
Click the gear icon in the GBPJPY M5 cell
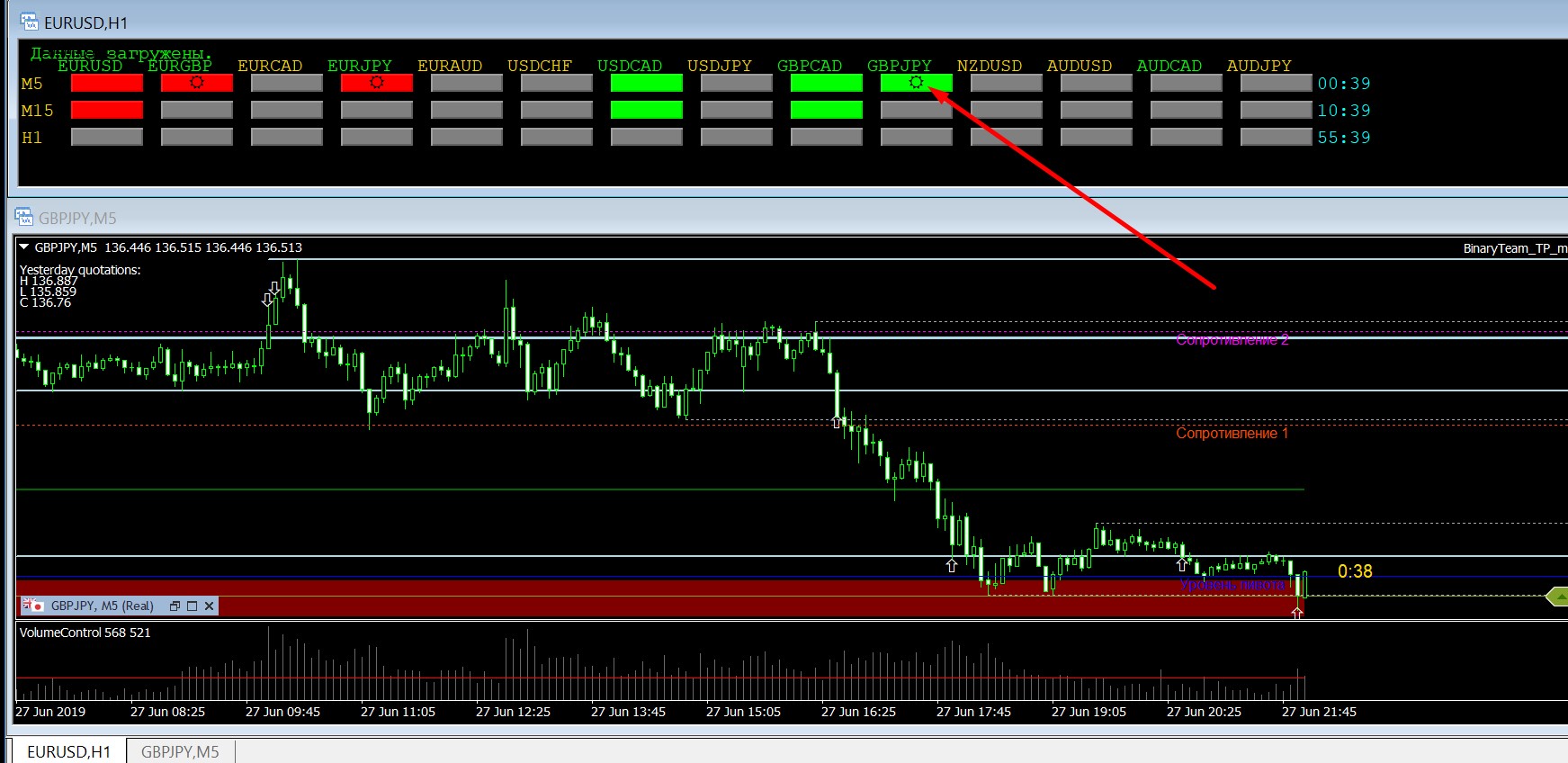point(917,82)
